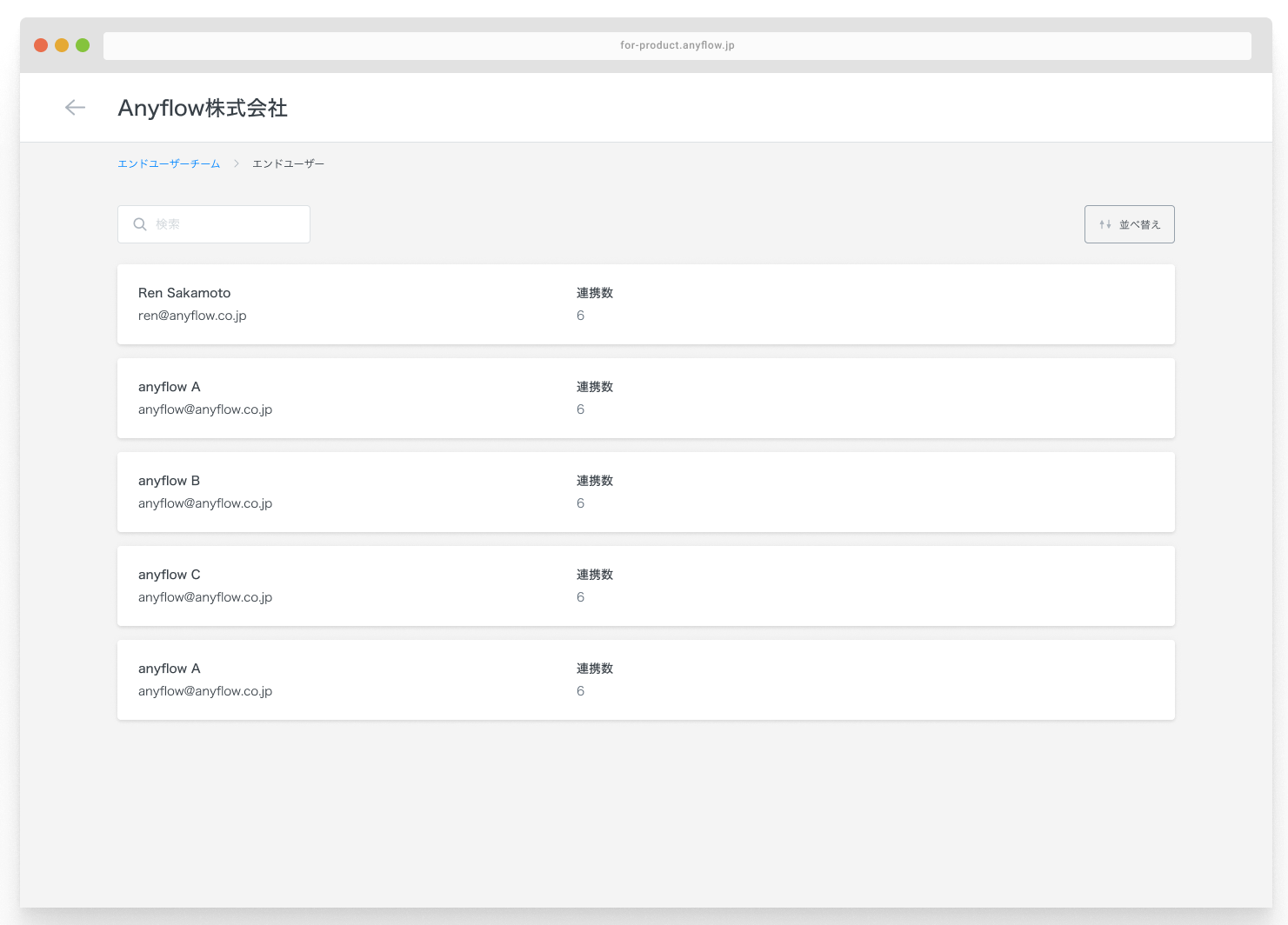
Task: Maximize the window with the green button
Action: pos(83,45)
